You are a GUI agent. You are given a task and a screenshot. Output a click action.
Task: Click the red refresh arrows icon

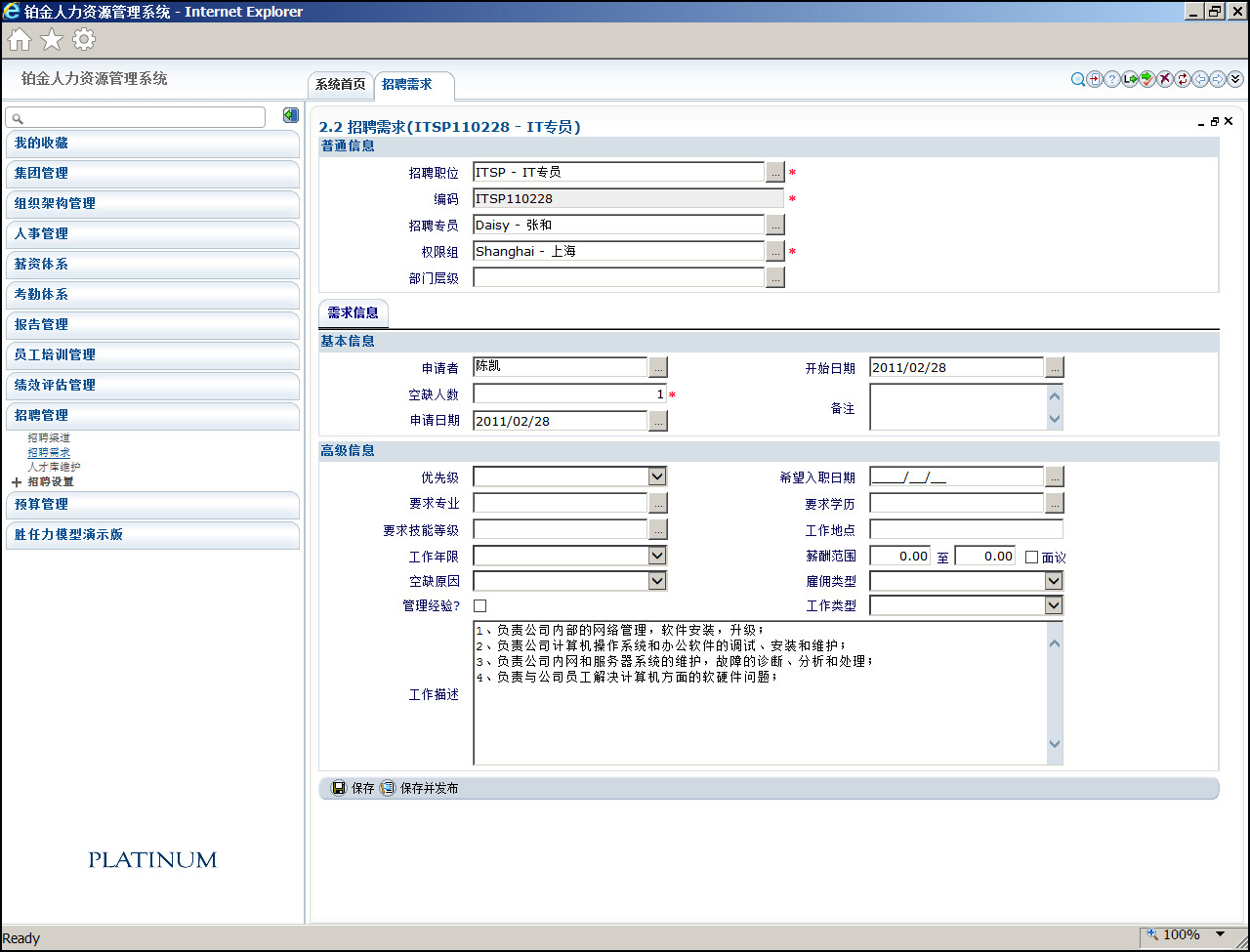(1183, 80)
